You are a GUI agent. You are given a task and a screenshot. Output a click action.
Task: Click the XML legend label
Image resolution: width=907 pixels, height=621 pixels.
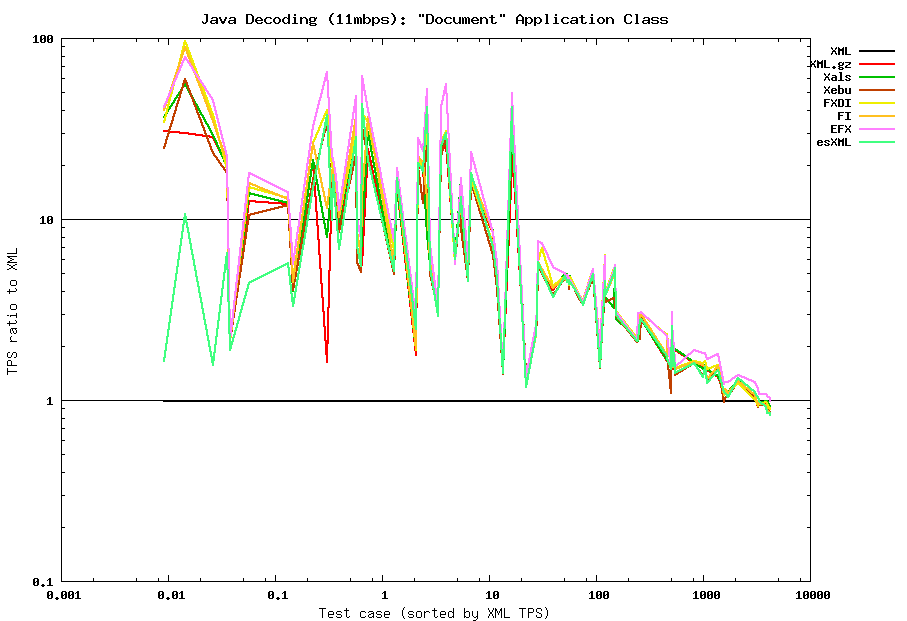[840, 51]
